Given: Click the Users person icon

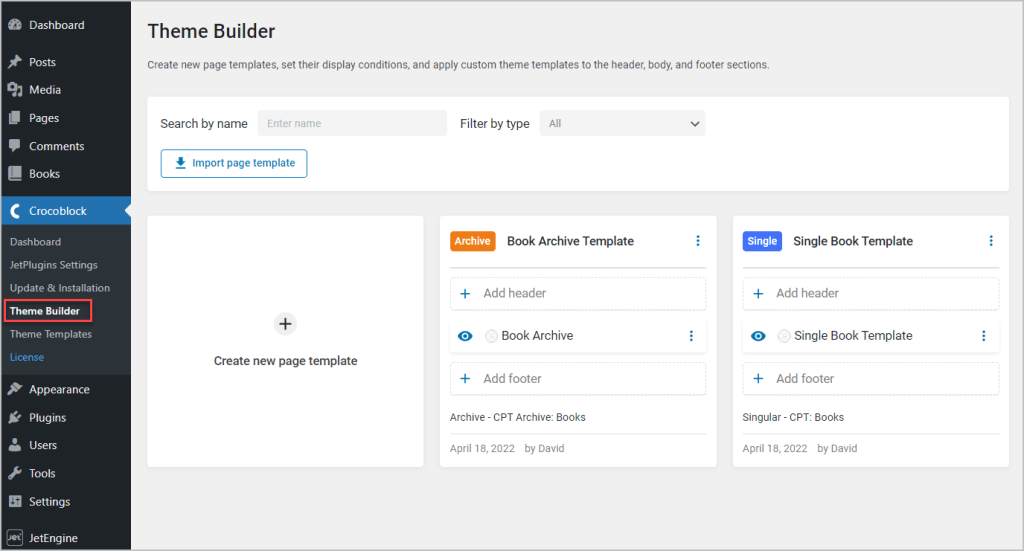Looking at the screenshot, I should 14,445.
